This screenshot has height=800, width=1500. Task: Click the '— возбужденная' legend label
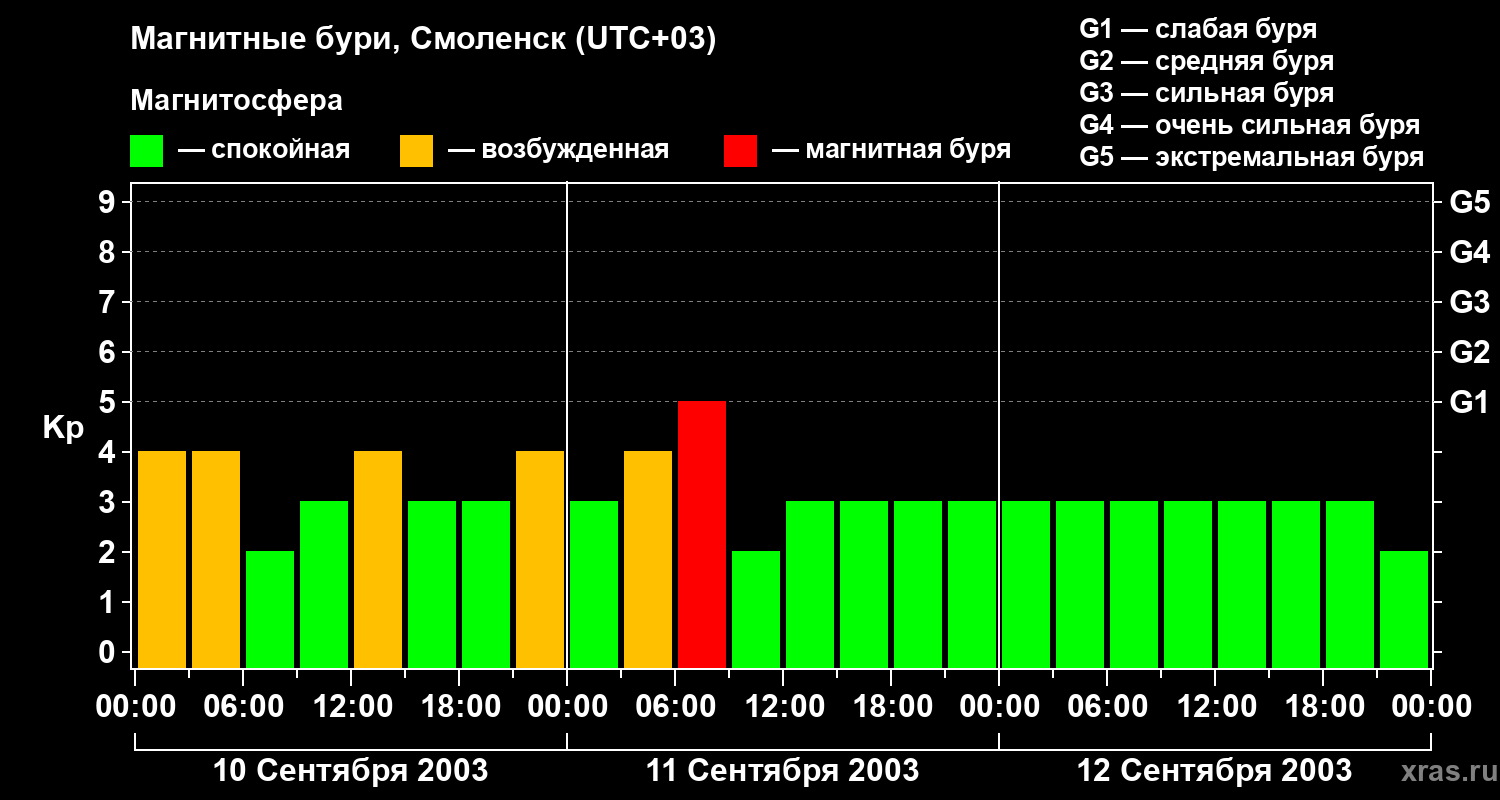coord(558,150)
